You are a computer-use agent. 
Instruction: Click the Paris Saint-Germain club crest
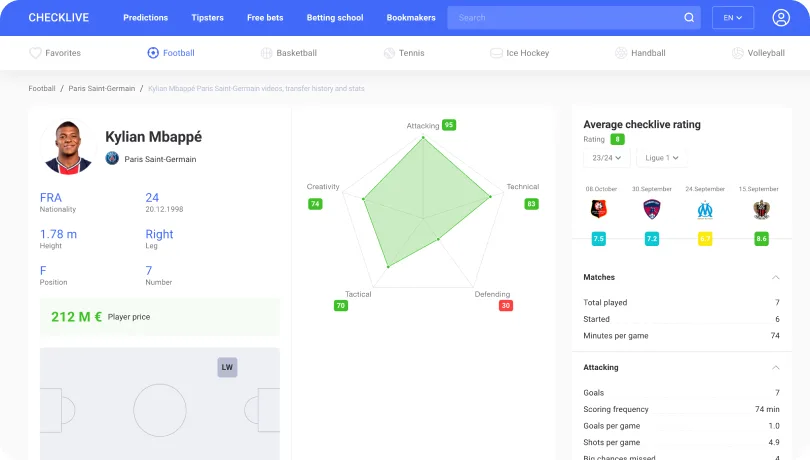click(x=112, y=158)
